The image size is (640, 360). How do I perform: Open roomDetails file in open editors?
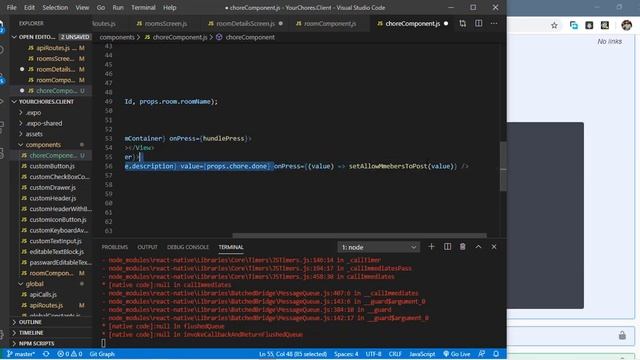coord(51,69)
